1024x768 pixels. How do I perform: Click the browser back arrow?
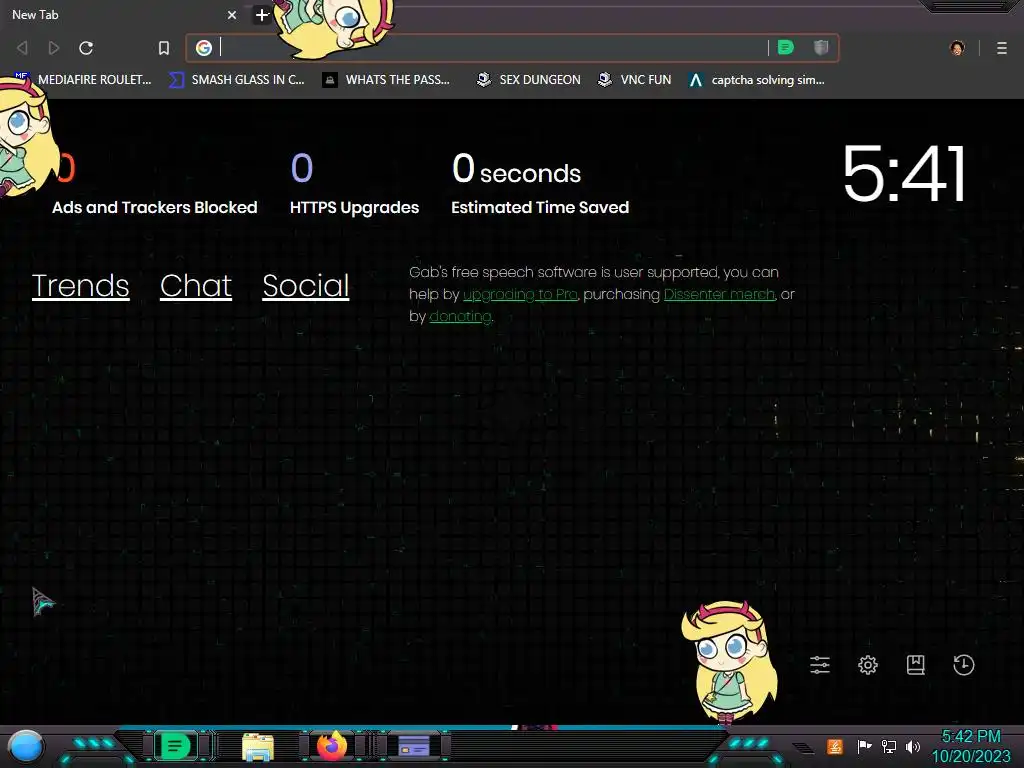point(22,48)
